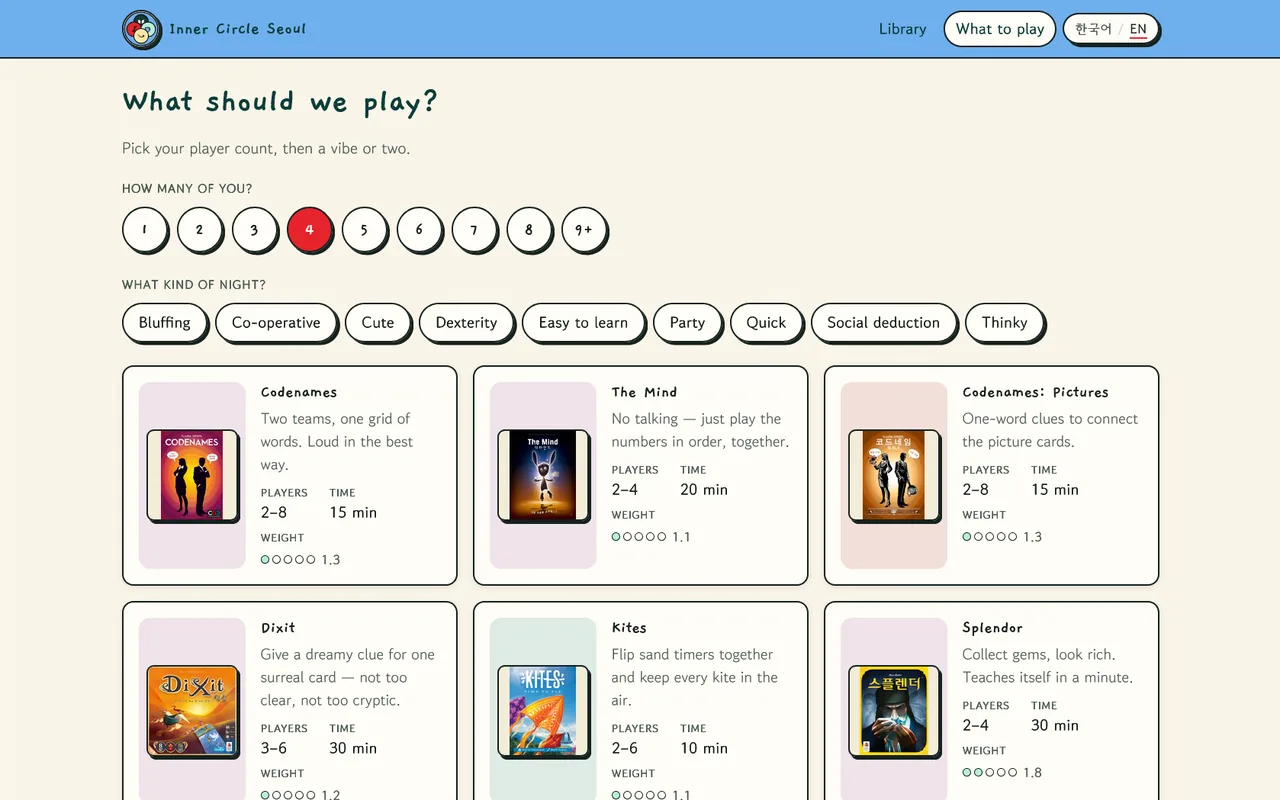Open the Dixit box cover
This screenshot has height=800, width=1280.
pyautogui.click(x=192, y=711)
